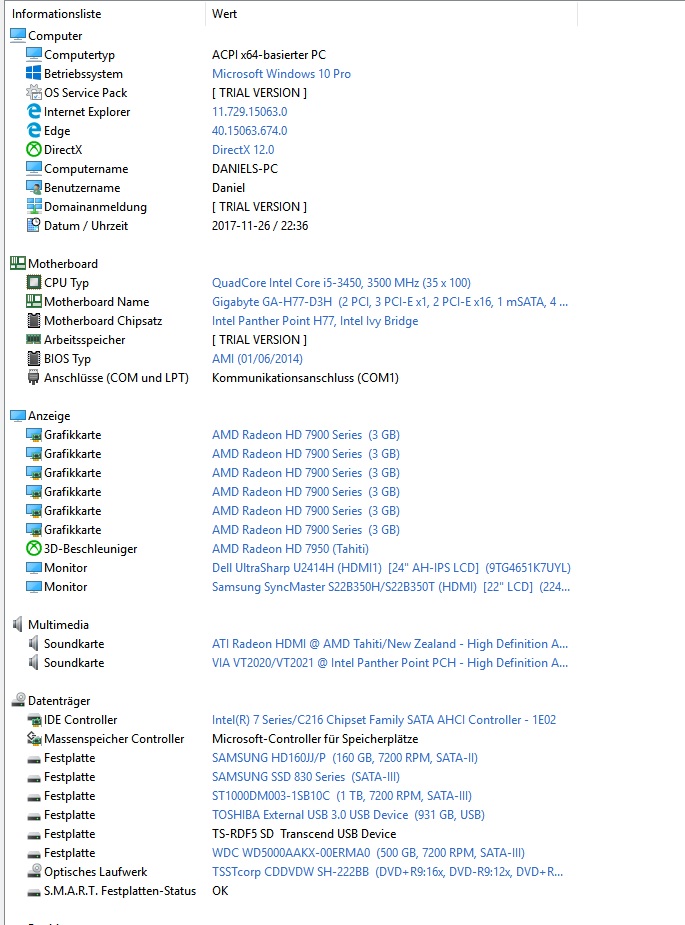This screenshot has height=925, width=685.
Task: Open the ST1000DM003-1SB10C drive link
Action: coord(342,796)
